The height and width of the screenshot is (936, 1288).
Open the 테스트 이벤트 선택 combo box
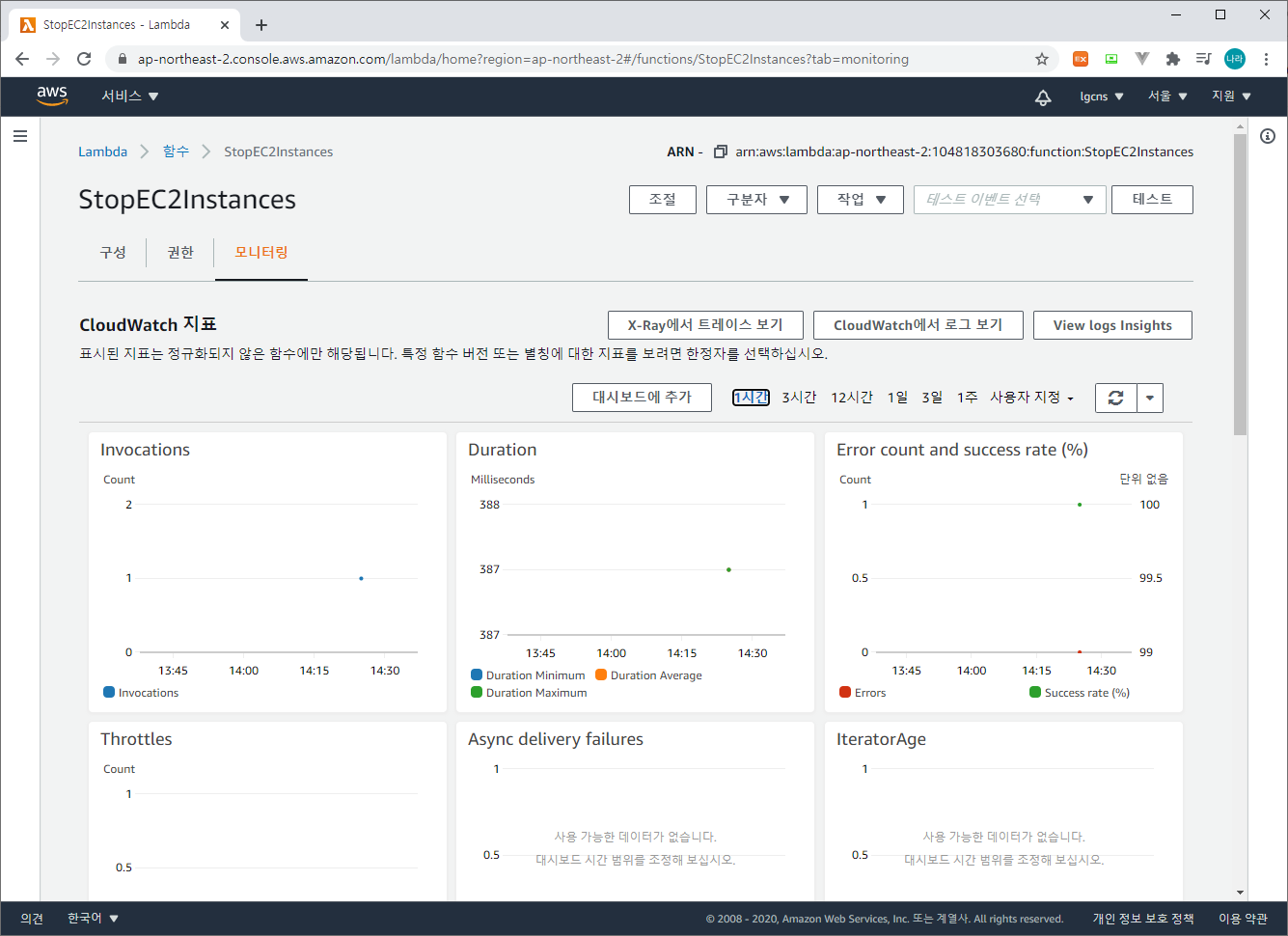click(x=1009, y=200)
